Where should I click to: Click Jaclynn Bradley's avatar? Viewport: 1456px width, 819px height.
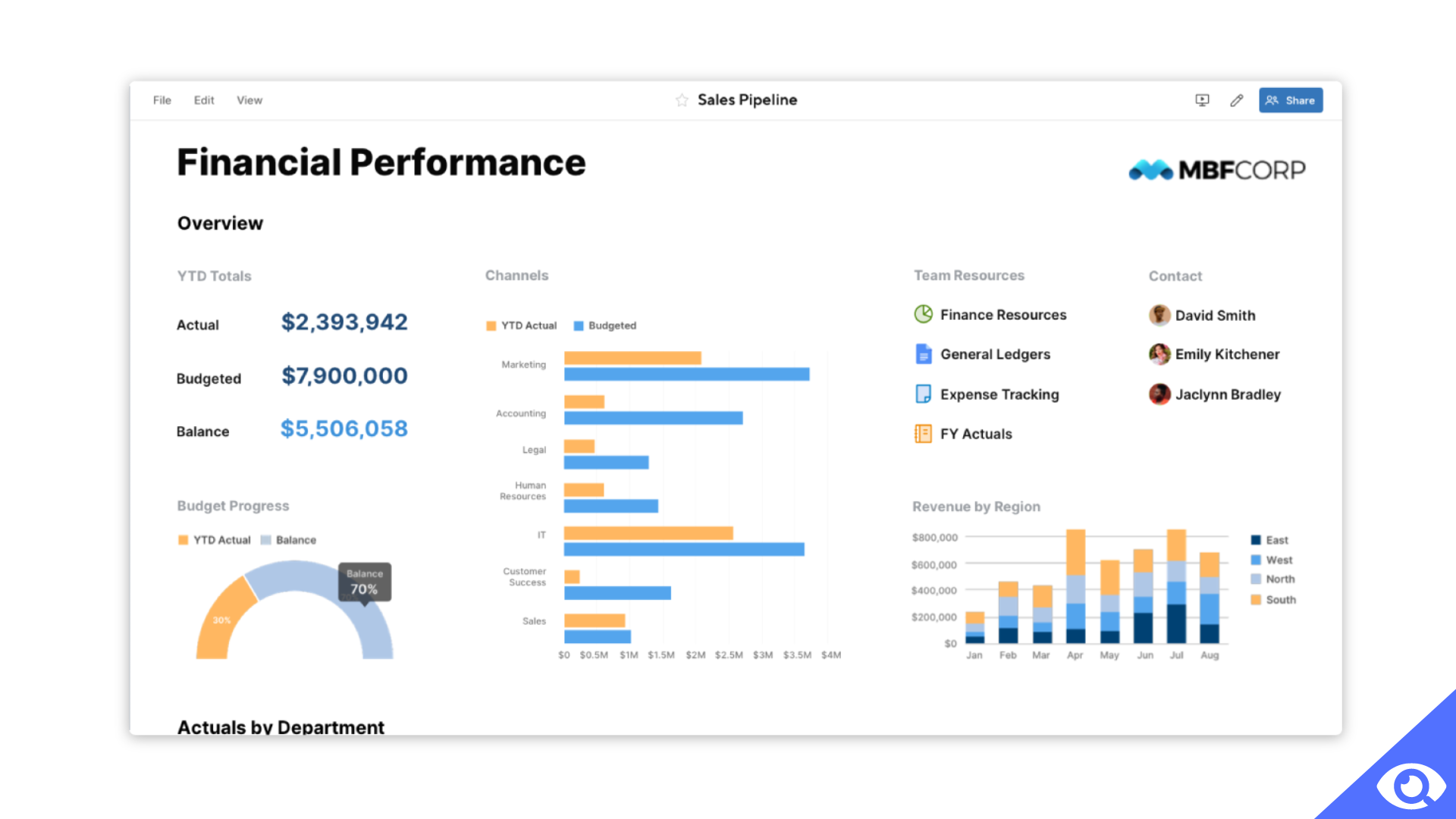[1159, 394]
